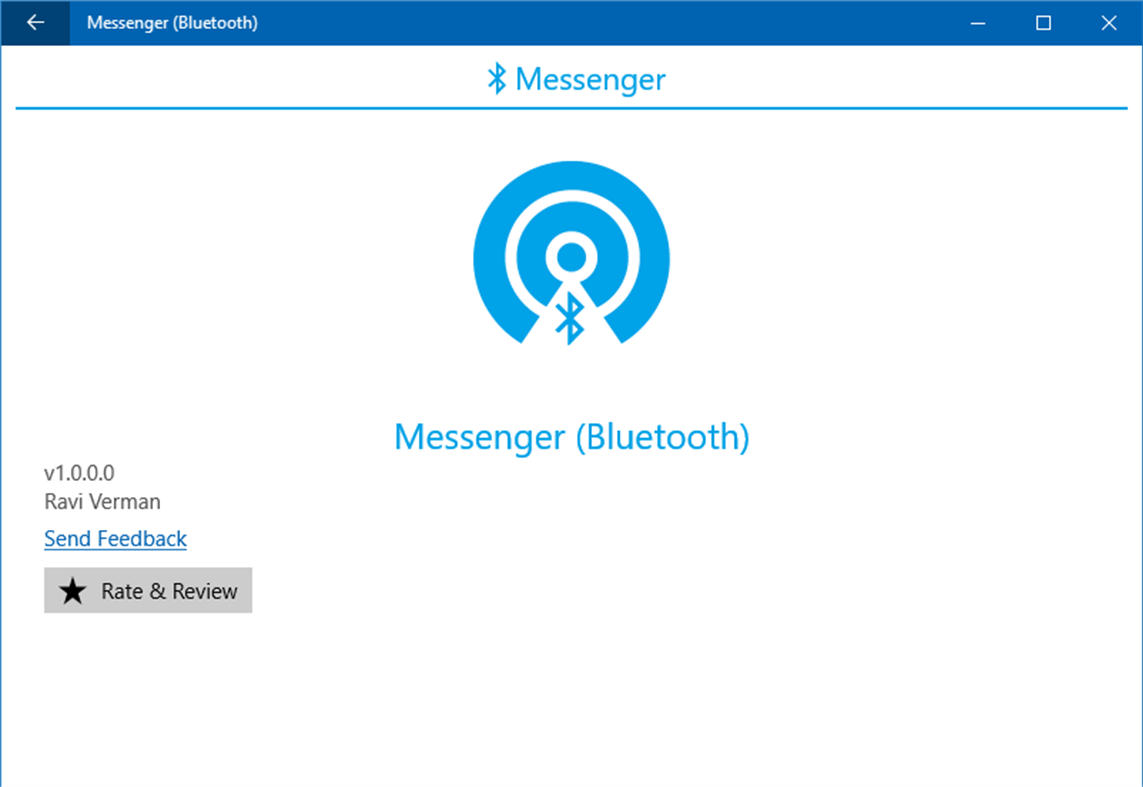Click the small Bluetooth glyph inside the logo
The image size is (1143, 787).
[x=571, y=318]
